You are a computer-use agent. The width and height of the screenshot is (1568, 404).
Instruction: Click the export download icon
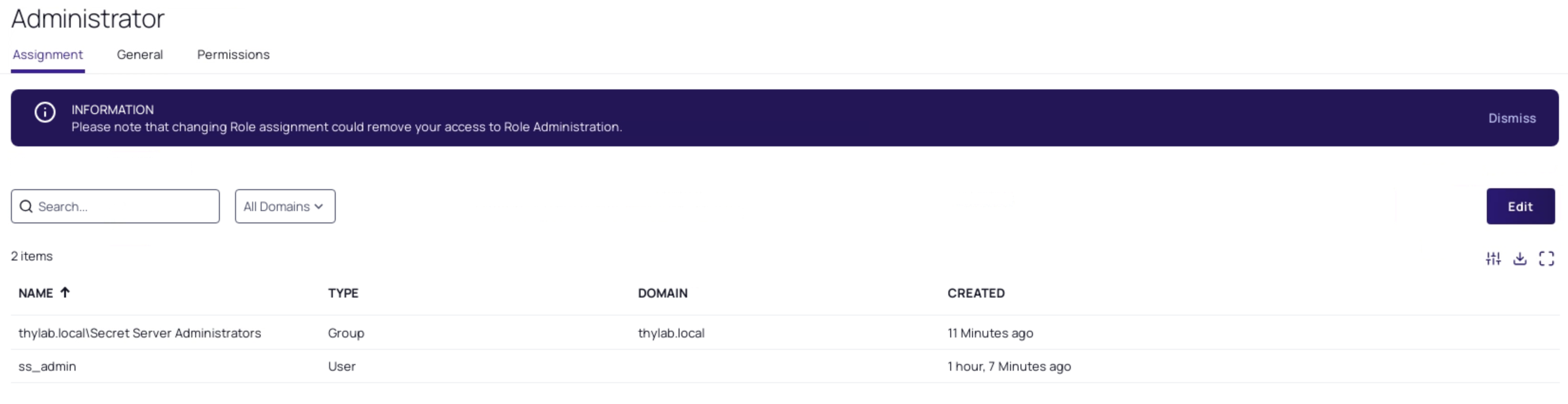pos(1519,259)
